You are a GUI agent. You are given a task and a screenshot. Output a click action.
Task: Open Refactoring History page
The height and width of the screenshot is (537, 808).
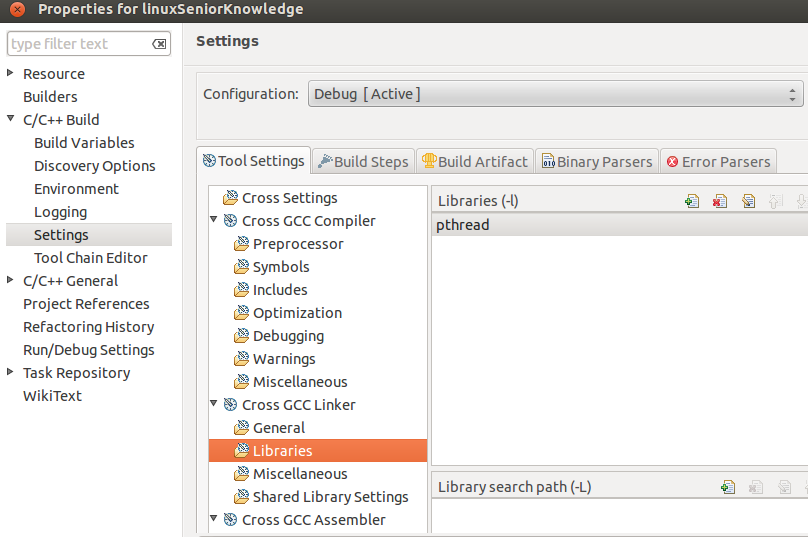click(x=89, y=327)
